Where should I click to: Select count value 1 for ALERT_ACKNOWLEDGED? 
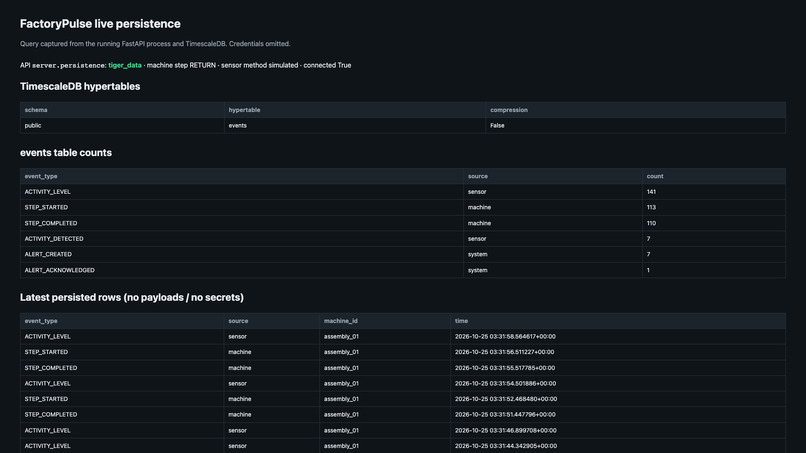648,270
